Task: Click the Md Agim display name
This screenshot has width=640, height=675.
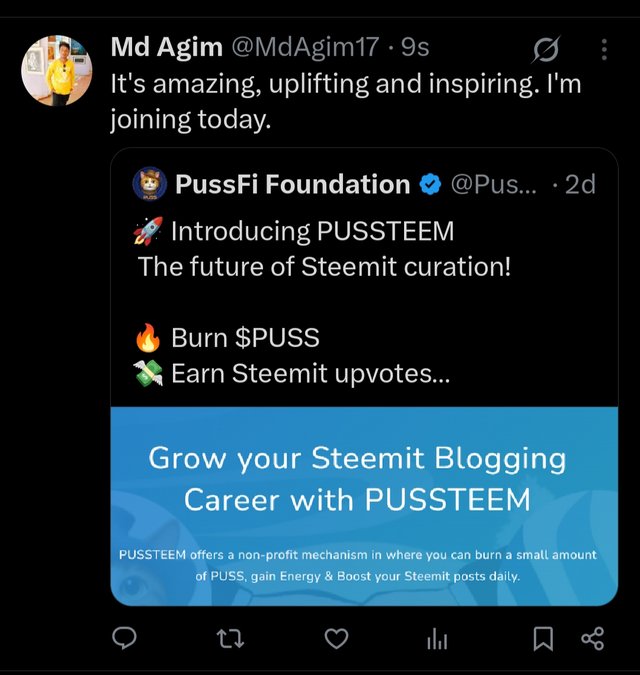Action: pos(167,46)
